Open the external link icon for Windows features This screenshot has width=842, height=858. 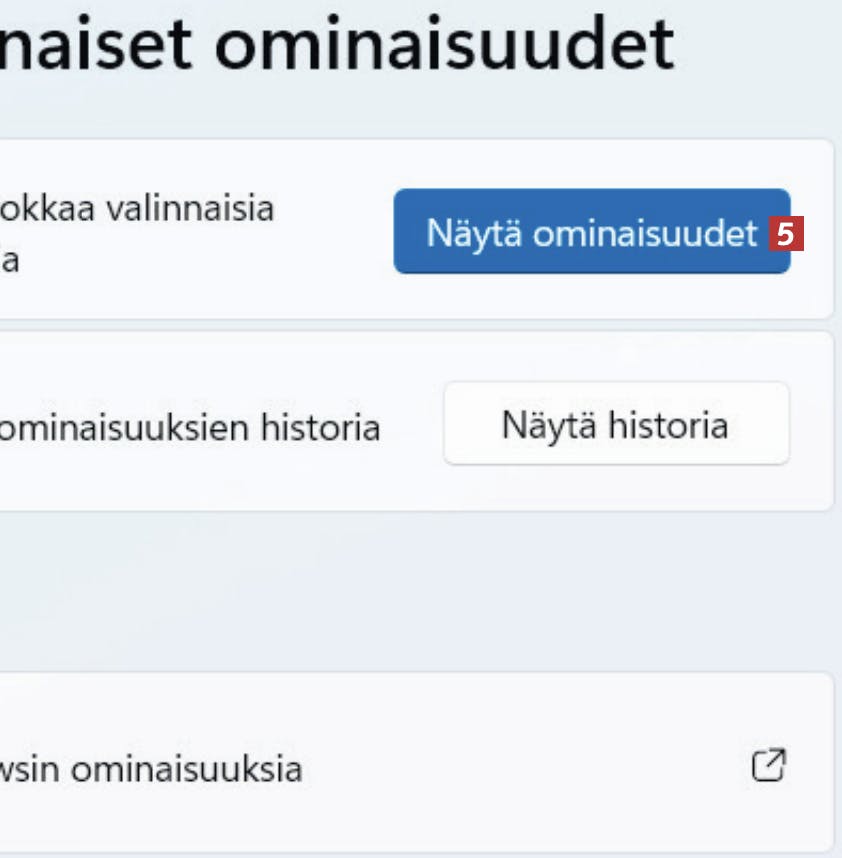click(768, 766)
